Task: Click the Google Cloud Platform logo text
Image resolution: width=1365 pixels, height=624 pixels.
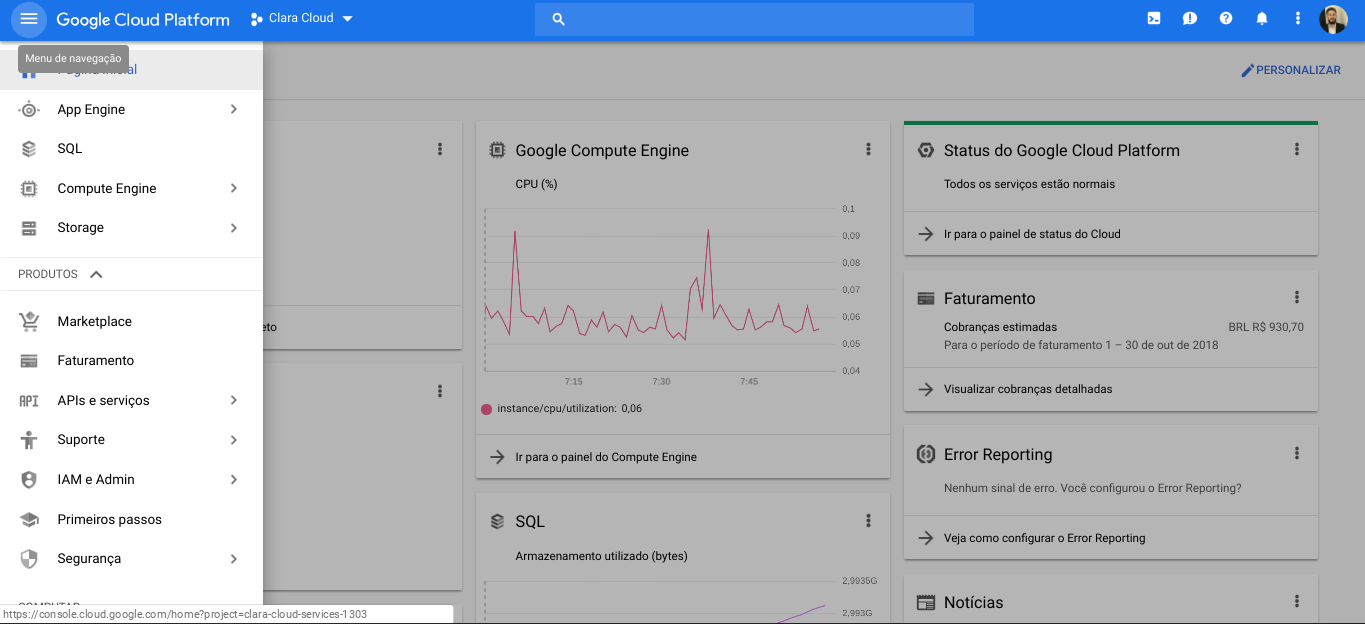Action: 143,19
